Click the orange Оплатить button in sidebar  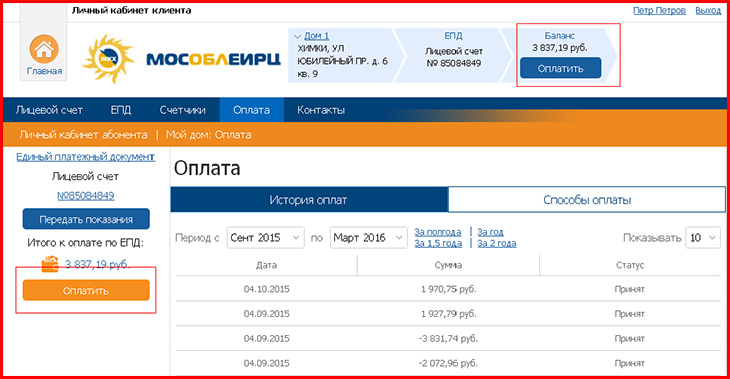[x=86, y=291]
